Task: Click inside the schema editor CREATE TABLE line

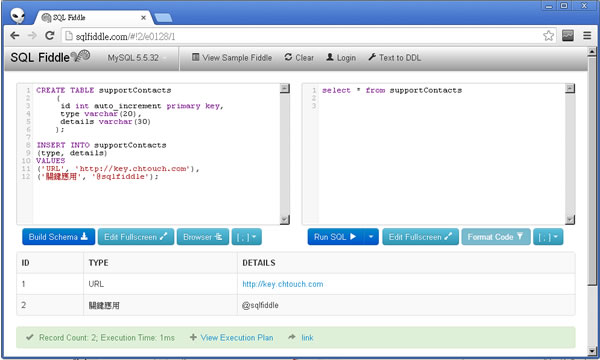Action: 103,90
